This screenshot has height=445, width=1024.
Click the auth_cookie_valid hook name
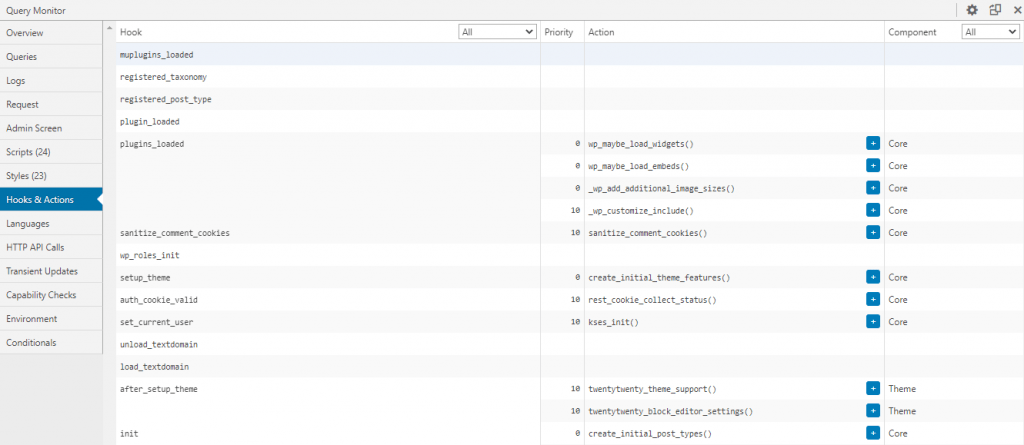pos(159,300)
